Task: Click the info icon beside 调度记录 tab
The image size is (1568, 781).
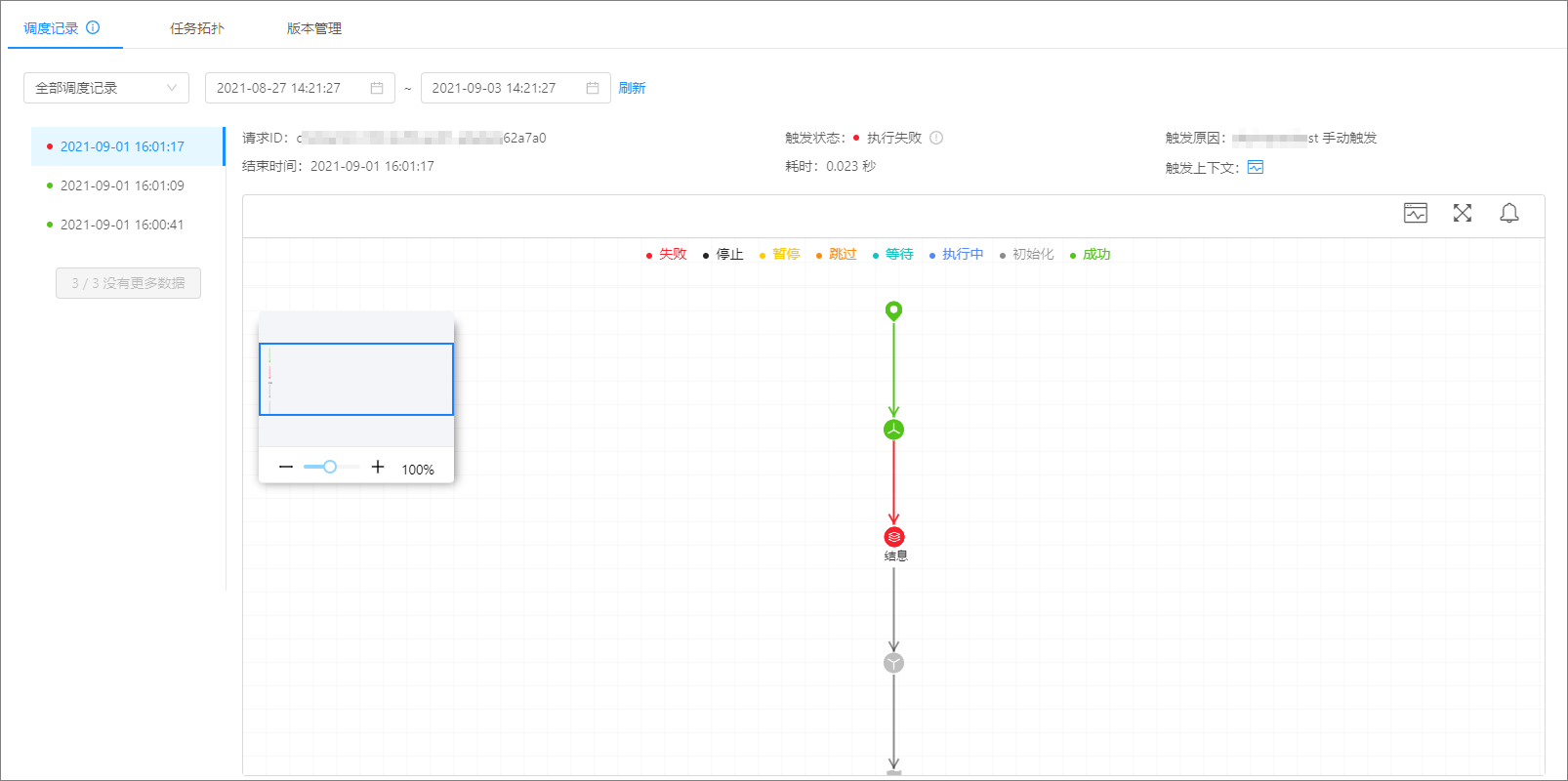Action: (93, 27)
